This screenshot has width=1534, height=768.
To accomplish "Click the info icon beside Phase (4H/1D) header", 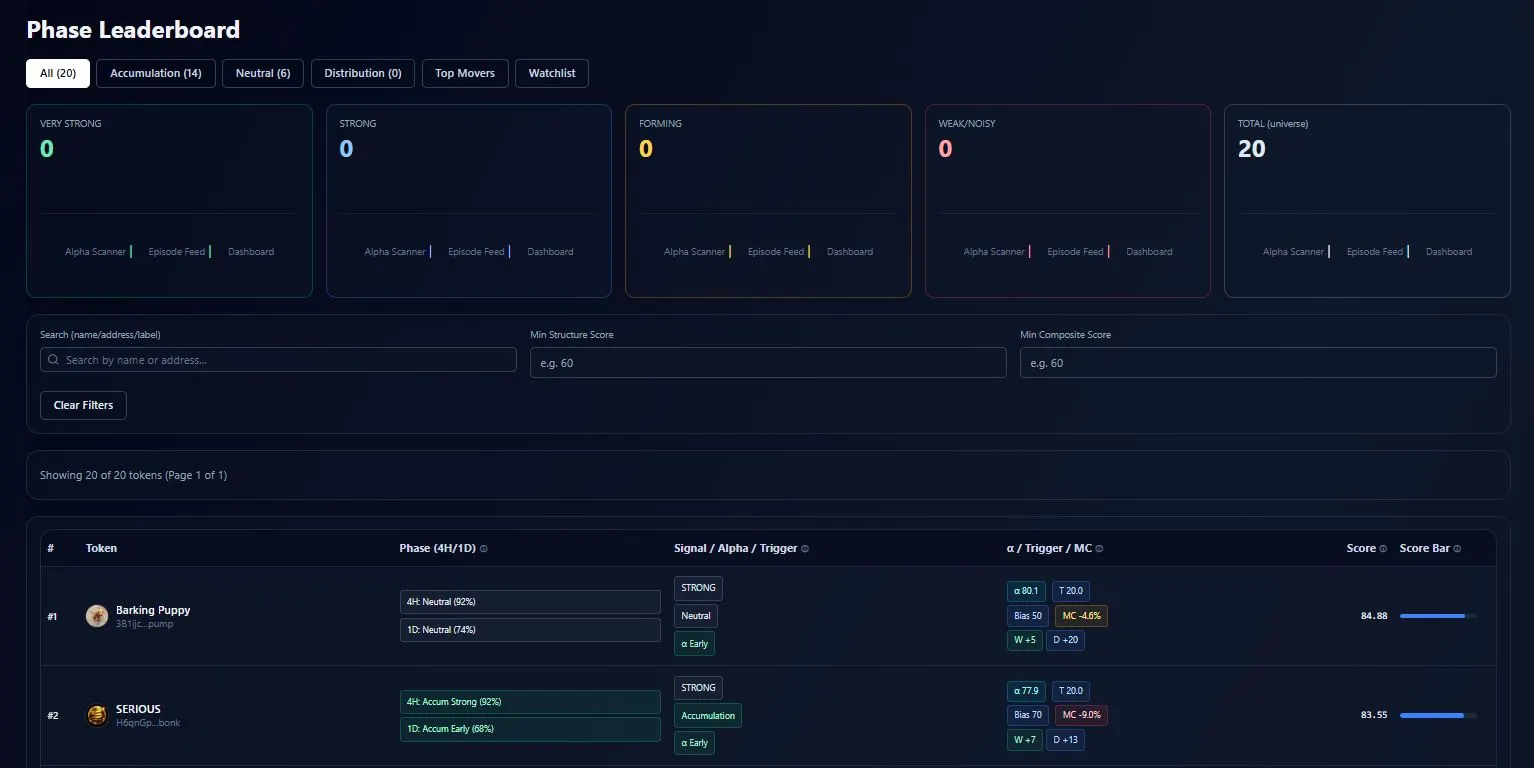I will tap(483, 548).
